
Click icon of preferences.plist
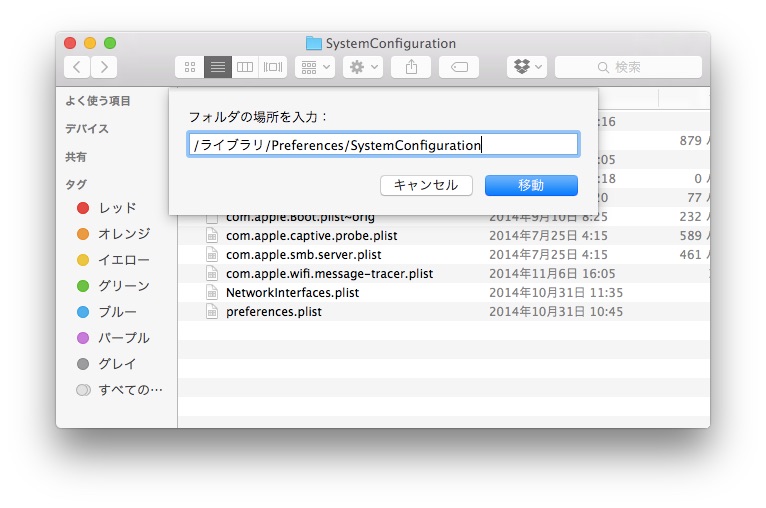coord(212,312)
